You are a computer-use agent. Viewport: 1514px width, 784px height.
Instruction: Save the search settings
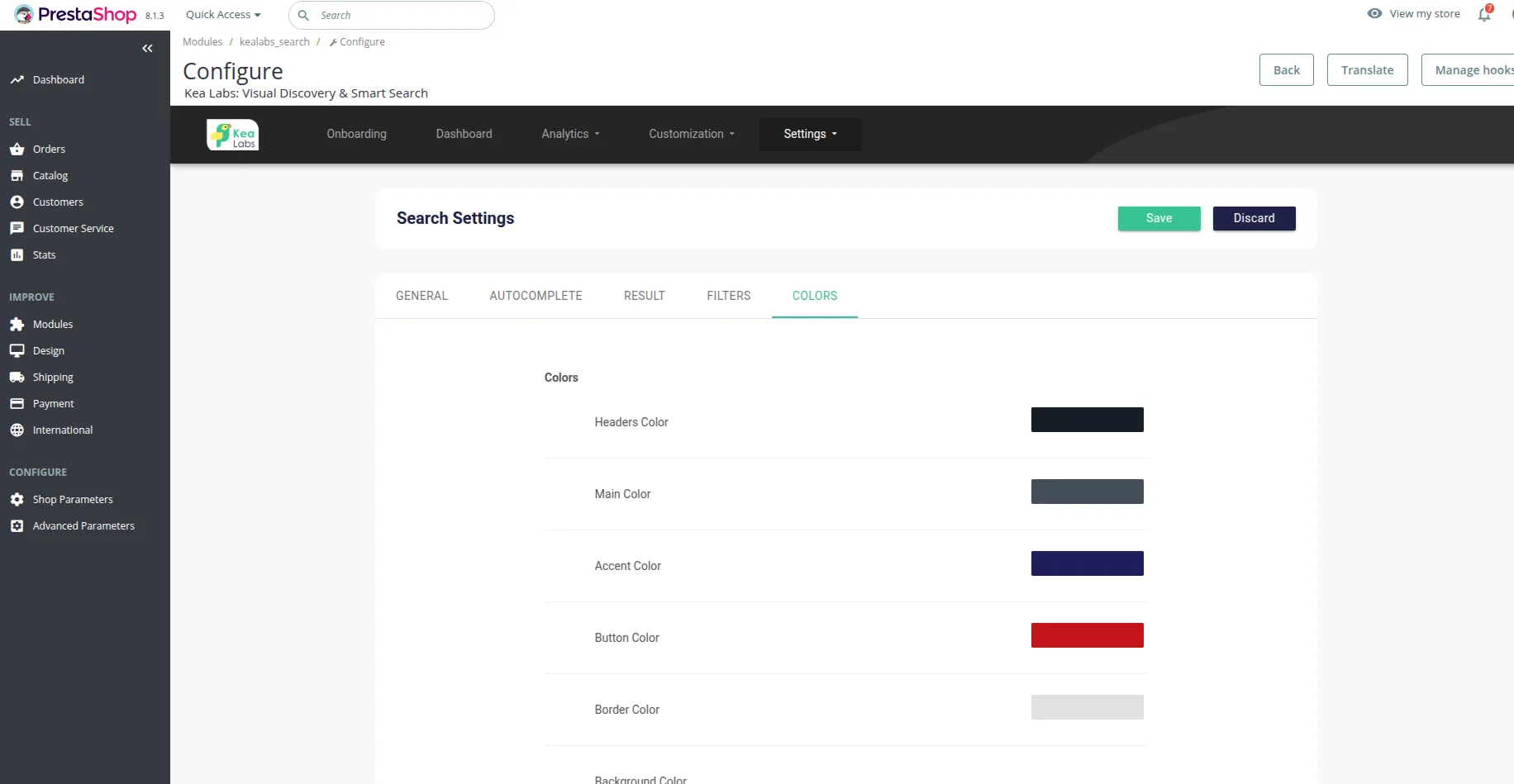click(1159, 218)
